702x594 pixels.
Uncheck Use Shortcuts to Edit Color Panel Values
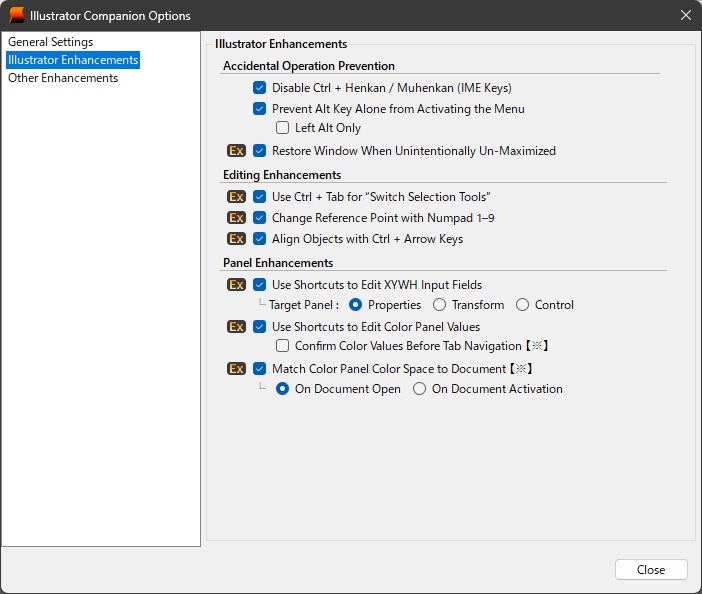point(259,327)
